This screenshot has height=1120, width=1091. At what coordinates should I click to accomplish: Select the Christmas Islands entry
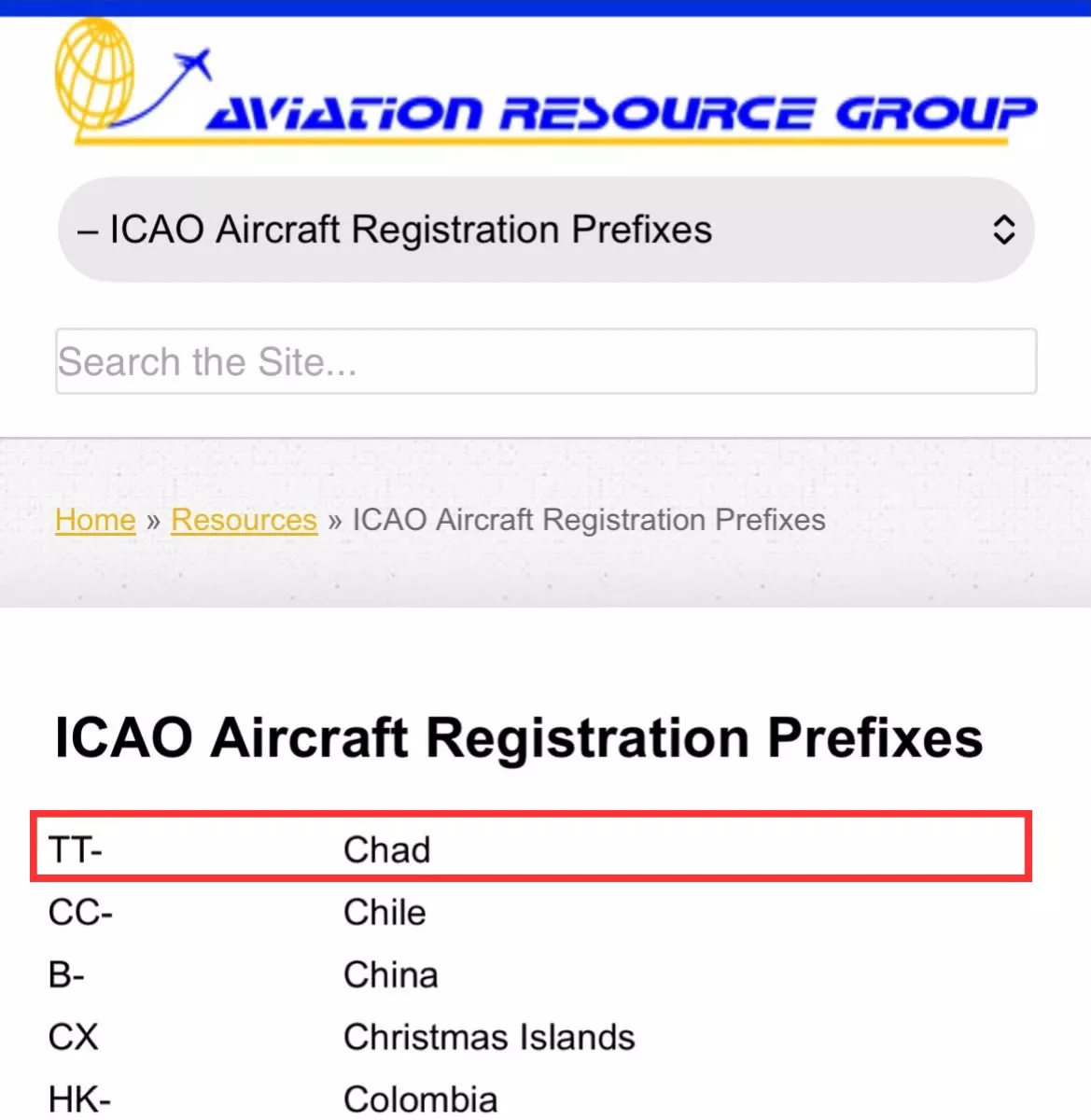[489, 1038]
